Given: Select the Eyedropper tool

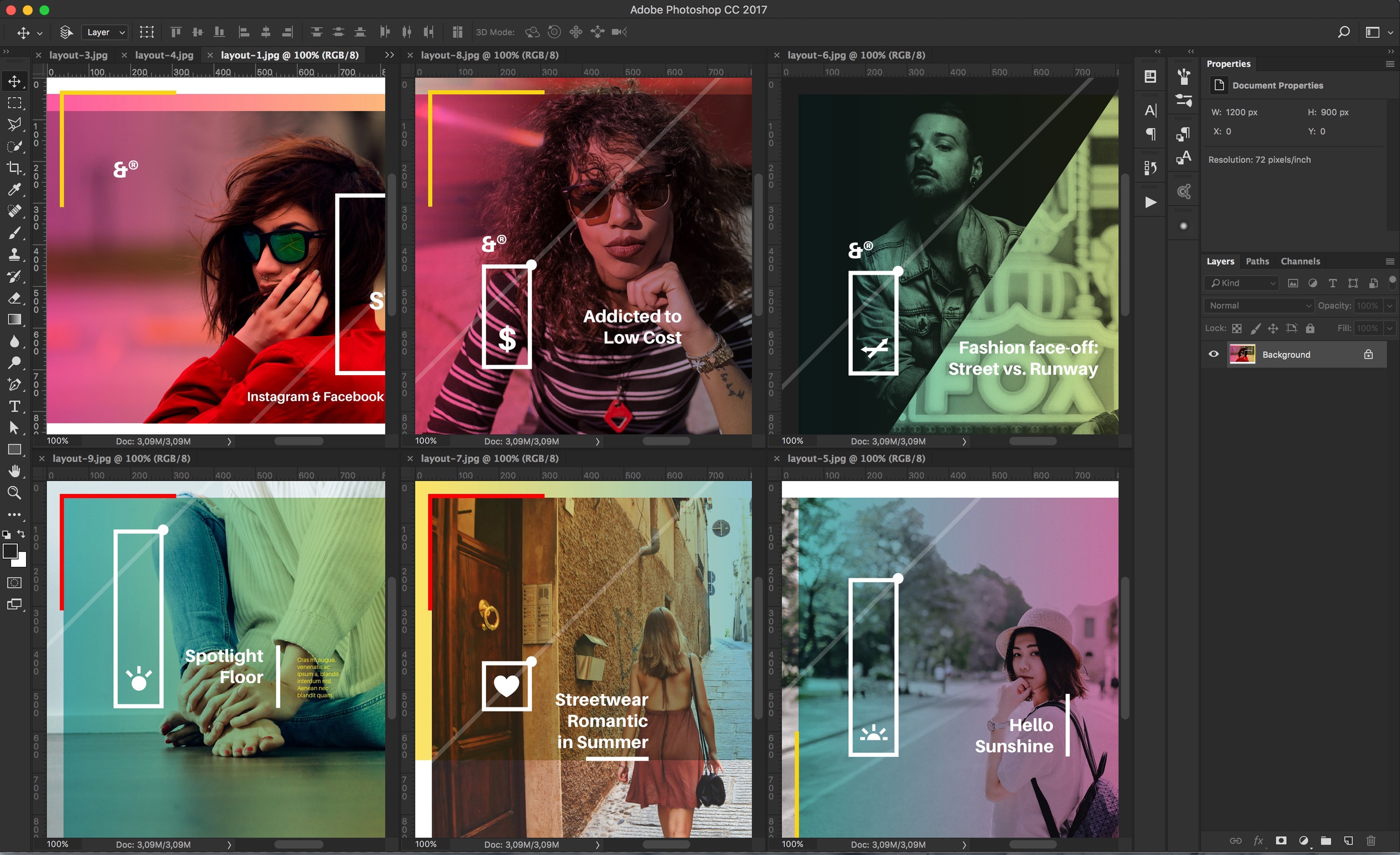Looking at the screenshot, I should pyautogui.click(x=14, y=189).
